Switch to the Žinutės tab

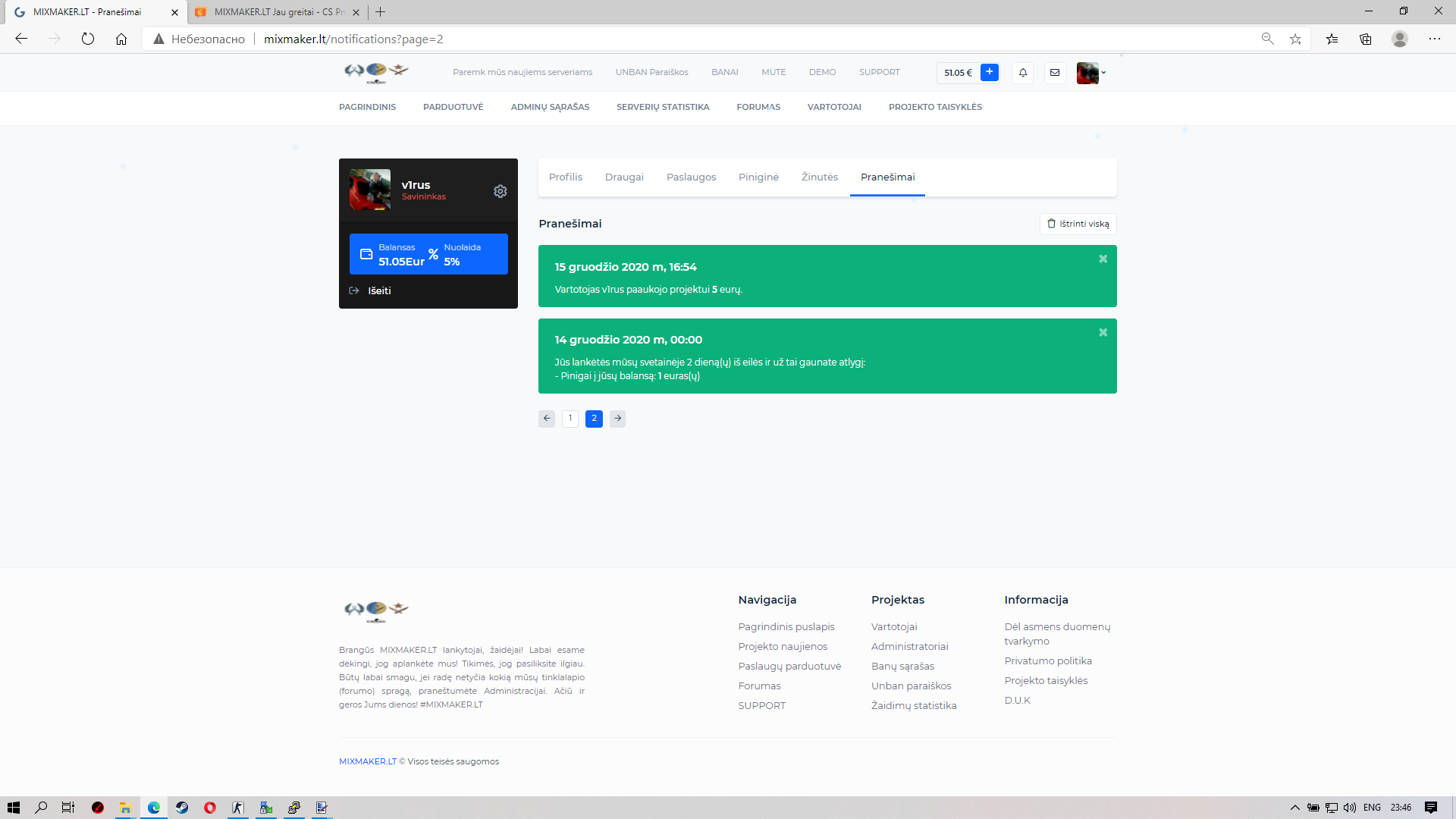[x=820, y=177]
